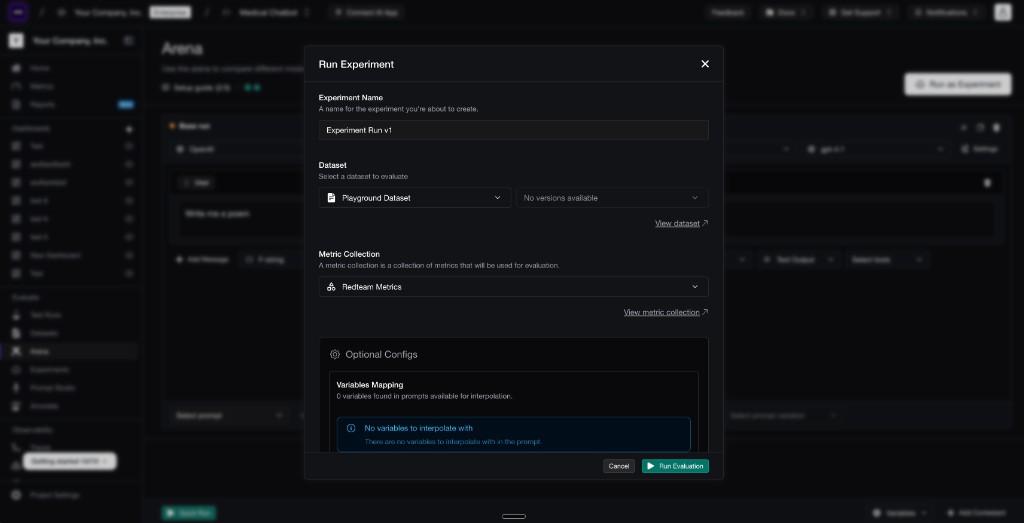Open the Text Output dropdown in the Arena
This screenshot has height=523, width=1024.
799,260
